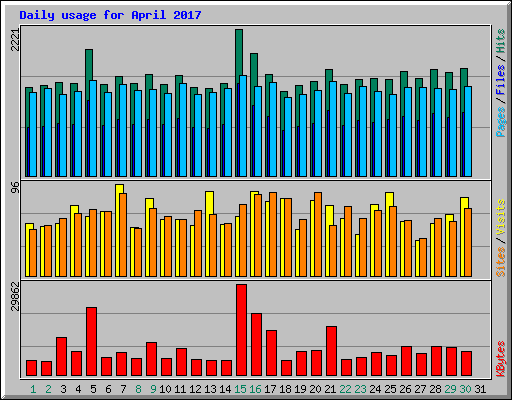This screenshot has width=512, height=400.
Task: Click the 29862 axis value
Action: [15, 296]
